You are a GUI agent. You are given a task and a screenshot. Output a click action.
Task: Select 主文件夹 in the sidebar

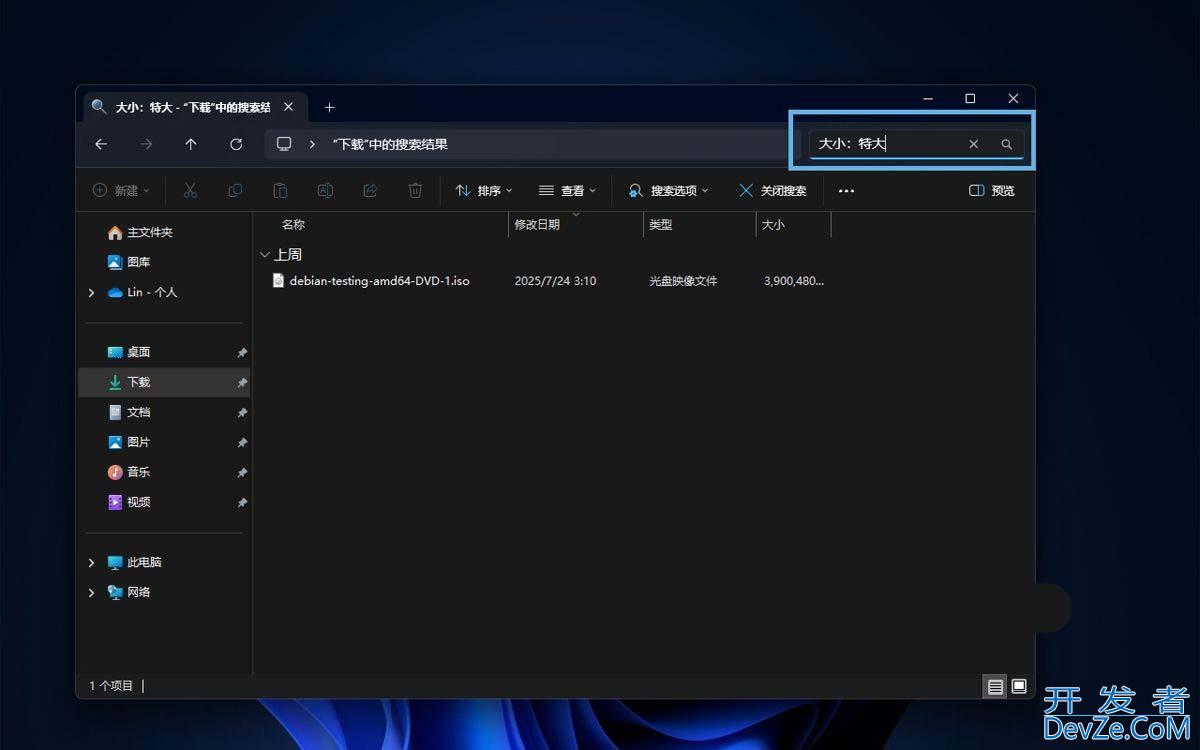click(150, 232)
